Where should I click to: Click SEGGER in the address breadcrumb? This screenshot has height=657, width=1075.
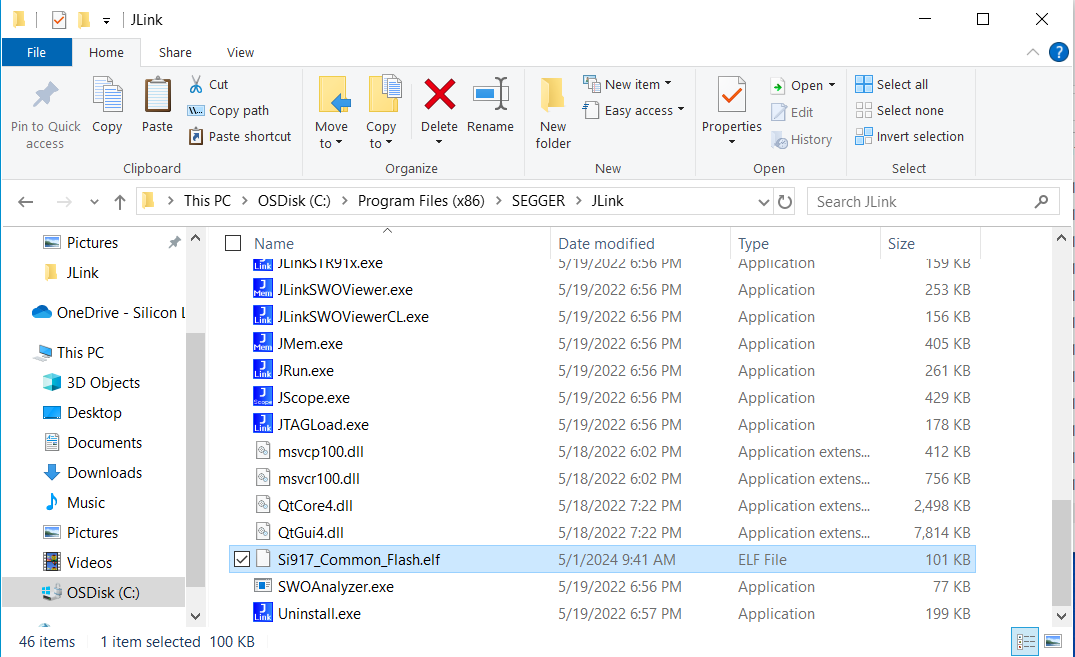(538, 201)
